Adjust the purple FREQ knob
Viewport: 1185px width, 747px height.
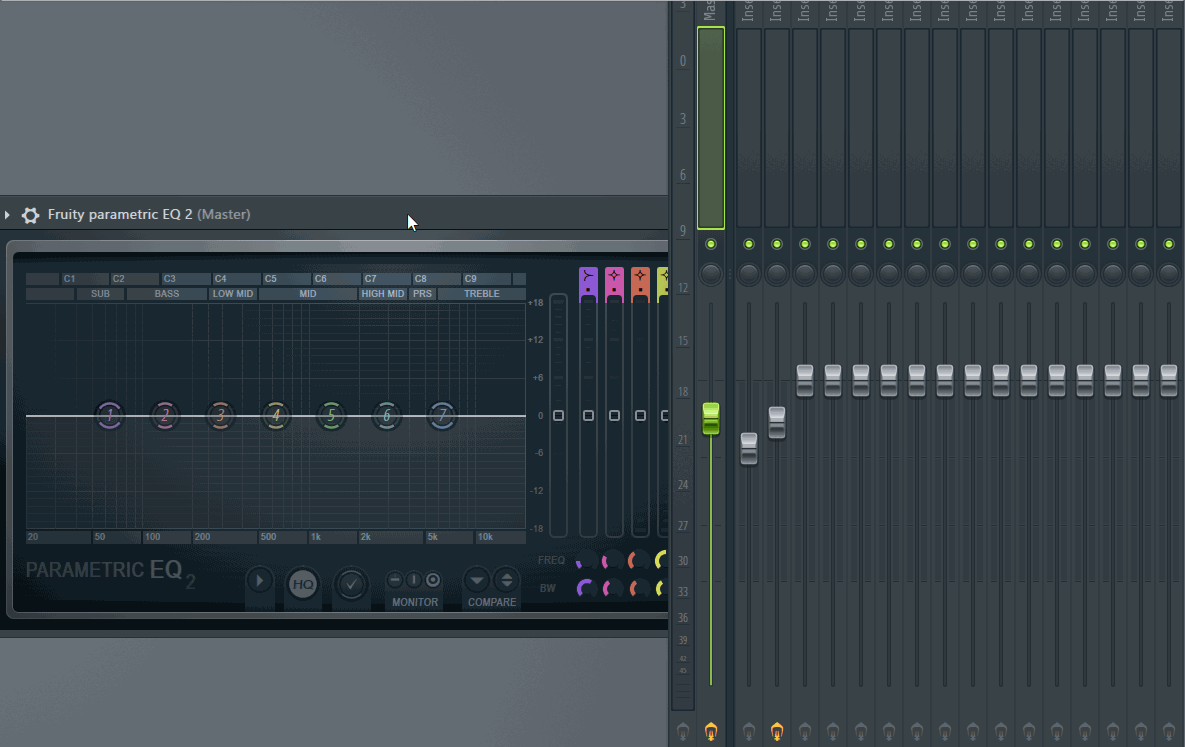pos(586,561)
